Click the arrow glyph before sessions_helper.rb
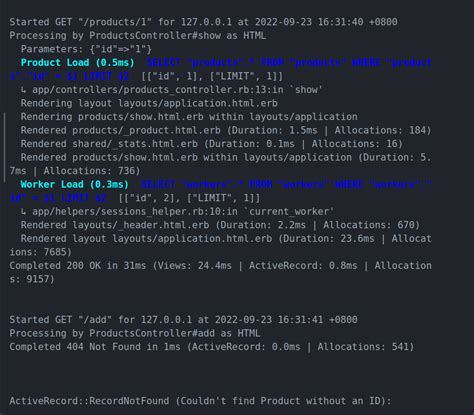Screen dimensions: 474x415 (23, 212)
